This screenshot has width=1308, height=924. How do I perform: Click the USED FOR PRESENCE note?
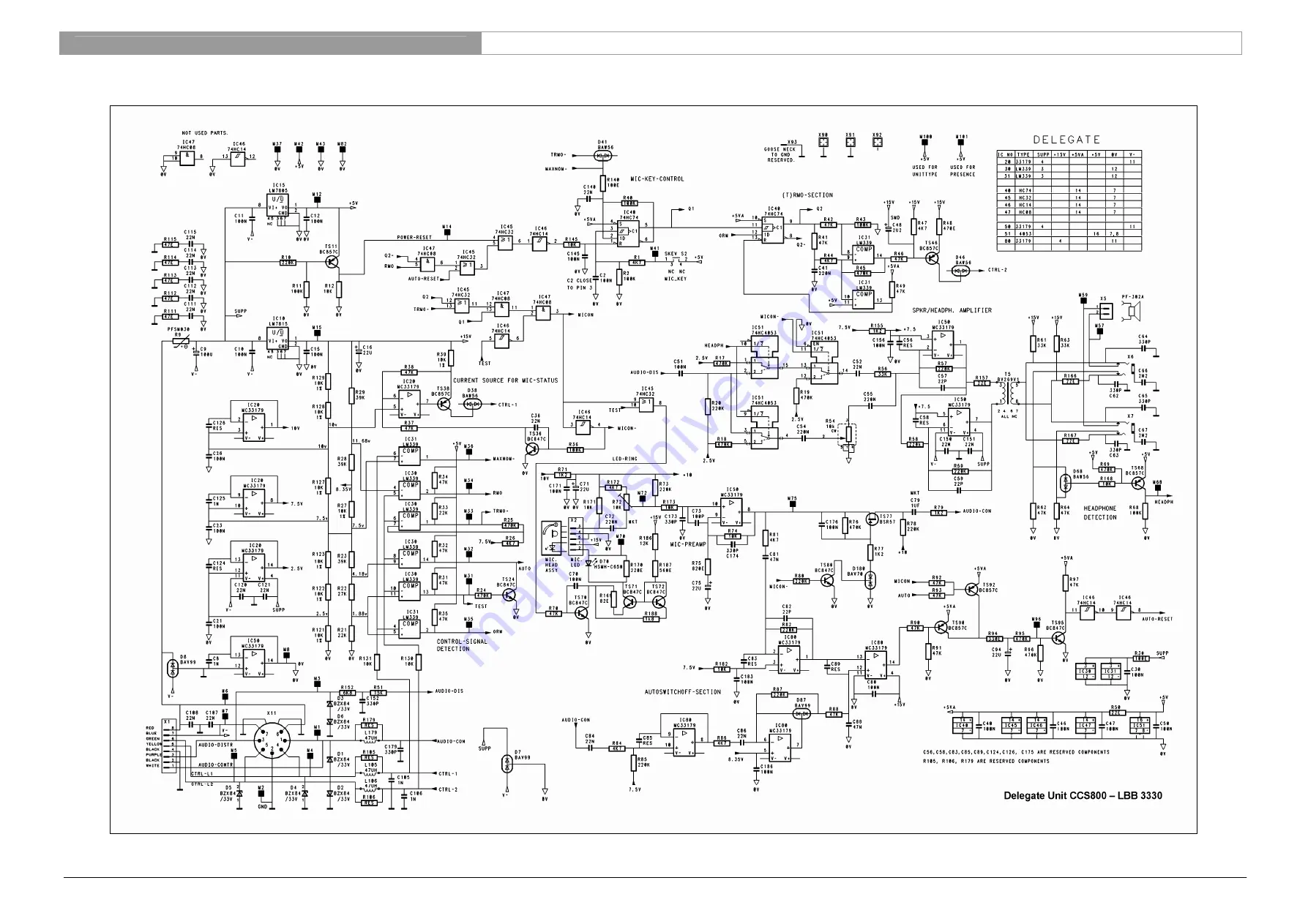963,171
